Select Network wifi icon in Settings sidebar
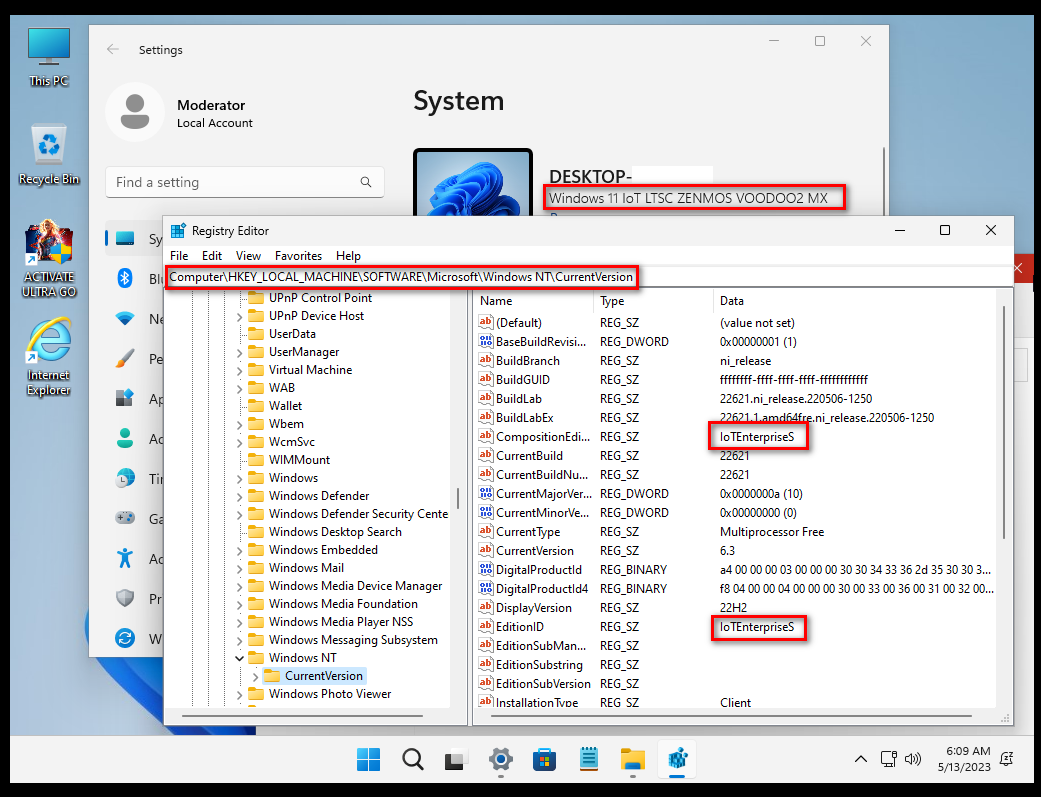Image resolution: width=1041 pixels, height=797 pixels. click(x=125, y=319)
